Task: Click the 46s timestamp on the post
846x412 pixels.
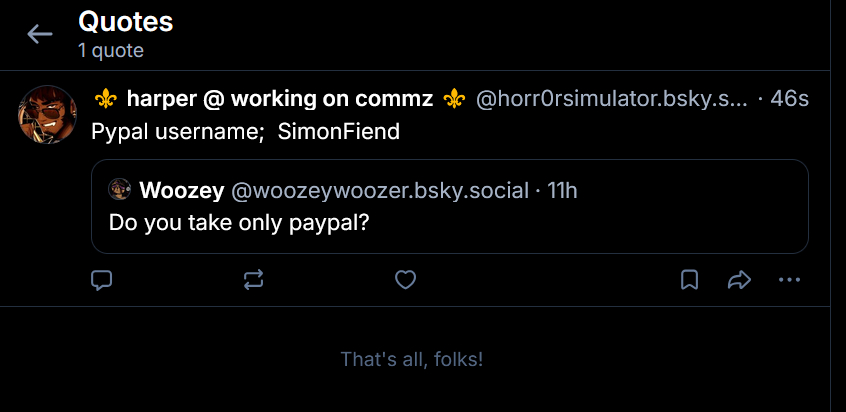Action: [789, 99]
